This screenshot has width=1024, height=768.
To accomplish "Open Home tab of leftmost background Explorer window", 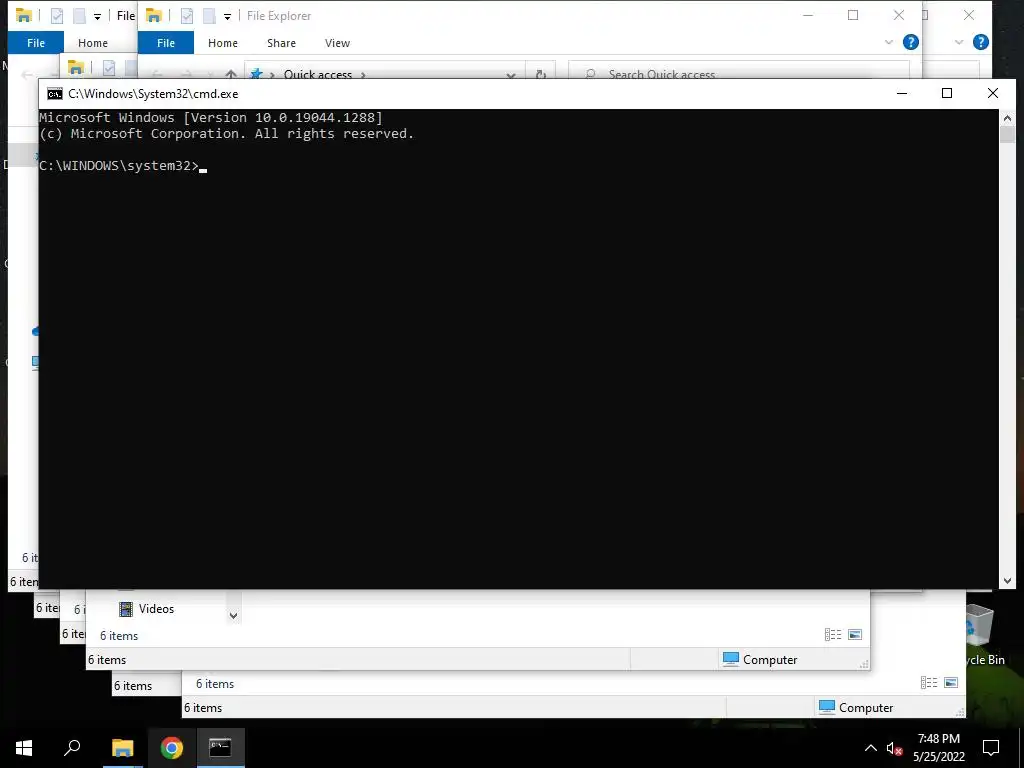I will click(93, 43).
